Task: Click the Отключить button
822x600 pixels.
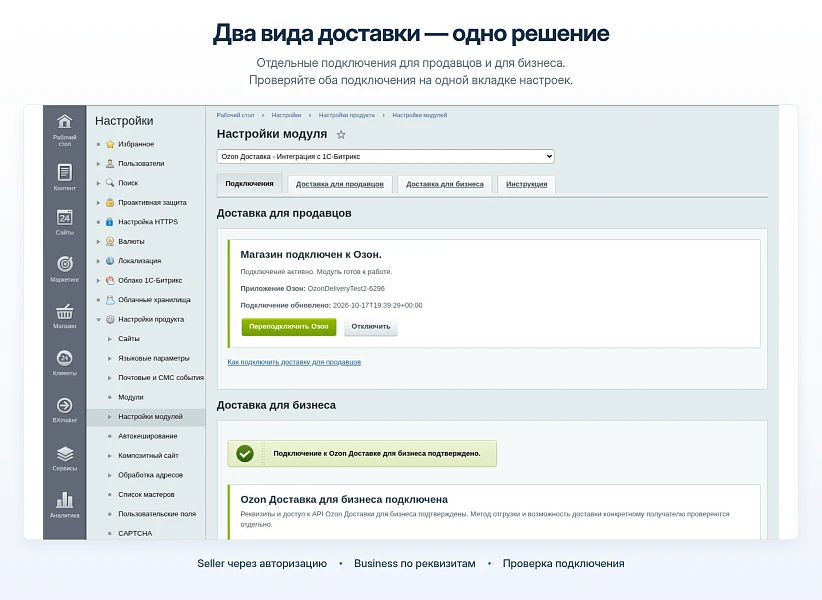Action: 371,326
